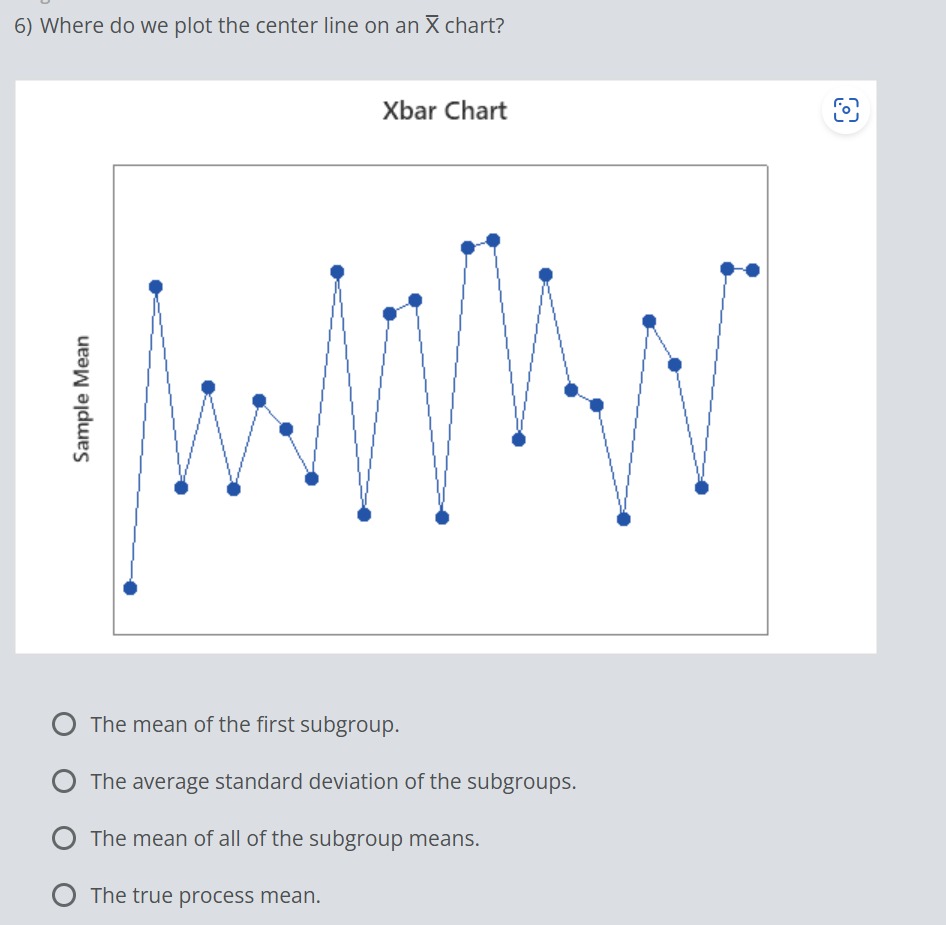The height and width of the screenshot is (925, 946).
Task: Open the chart enlarge control in the corner
Action: 846,111
